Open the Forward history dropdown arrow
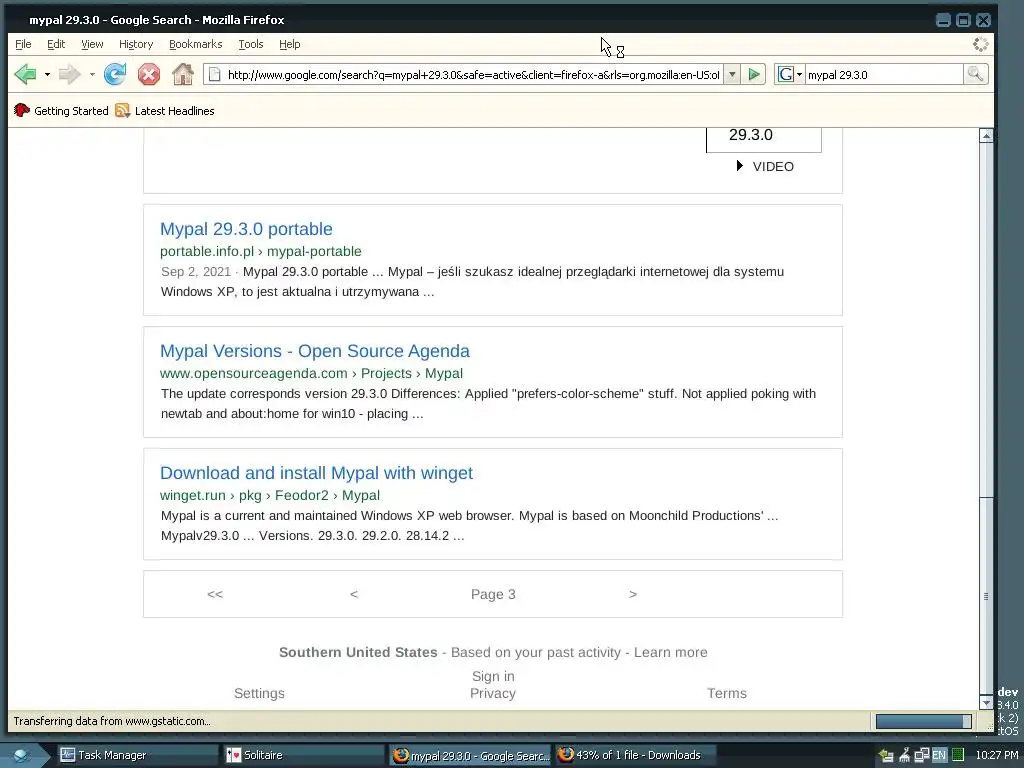This screenshot has height=768, width=1024. click(92, 75)
